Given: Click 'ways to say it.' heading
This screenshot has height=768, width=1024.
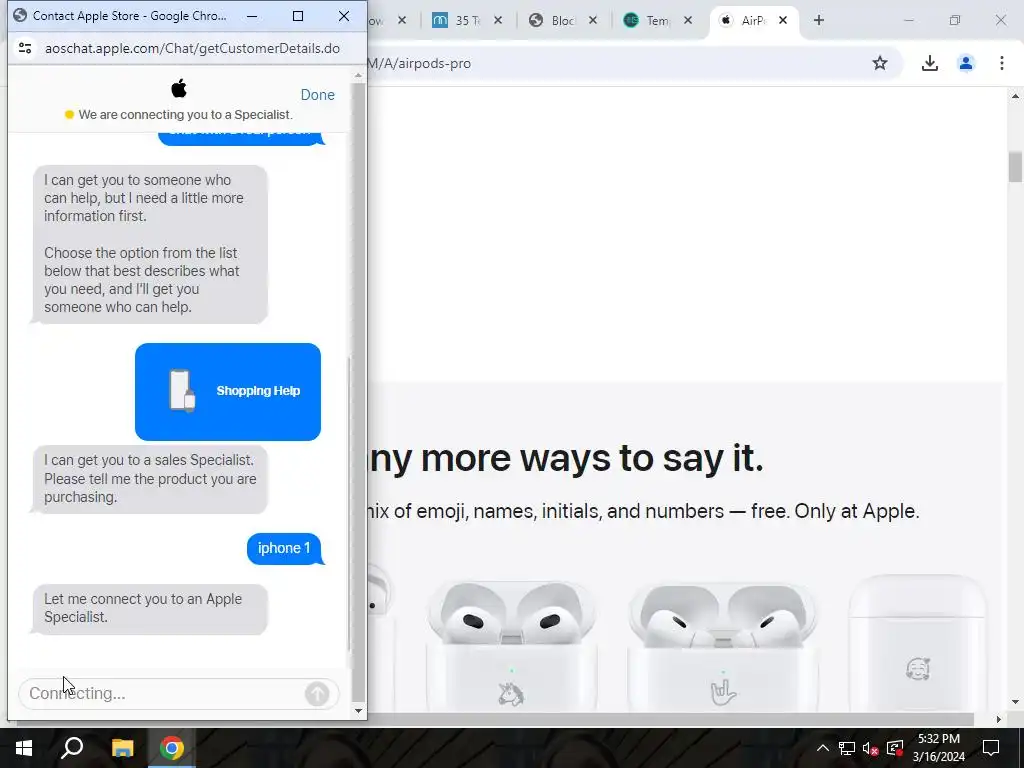Looking at the screenshot, I should [x=642, y=458].
